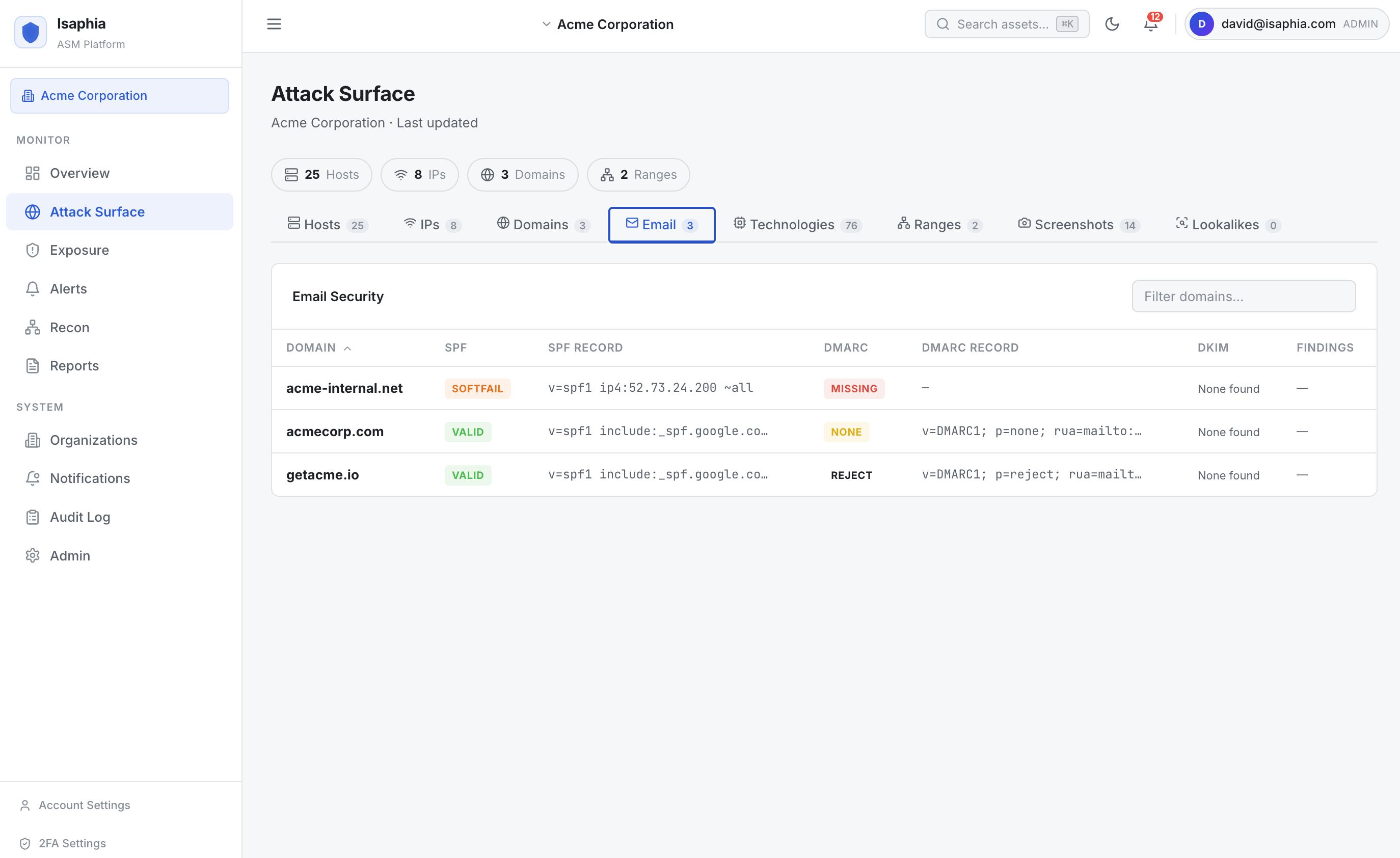
Task: Click the david@isaphia.com account button
Action: coord(1286,24)
